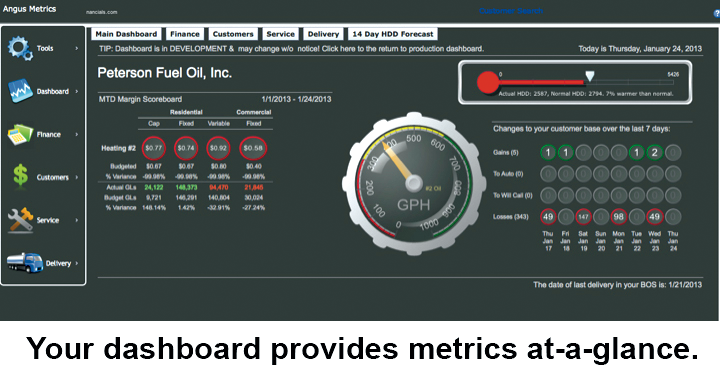Screen dimensions: 720x380
Task: Click the 148.14% variance value
Action: coord(154,207)
